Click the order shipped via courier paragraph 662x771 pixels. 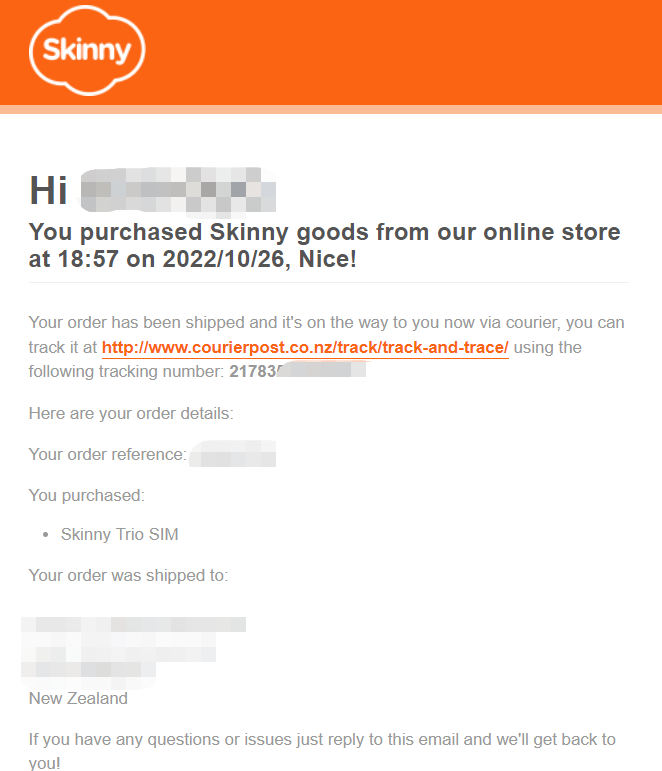(327, 347)
